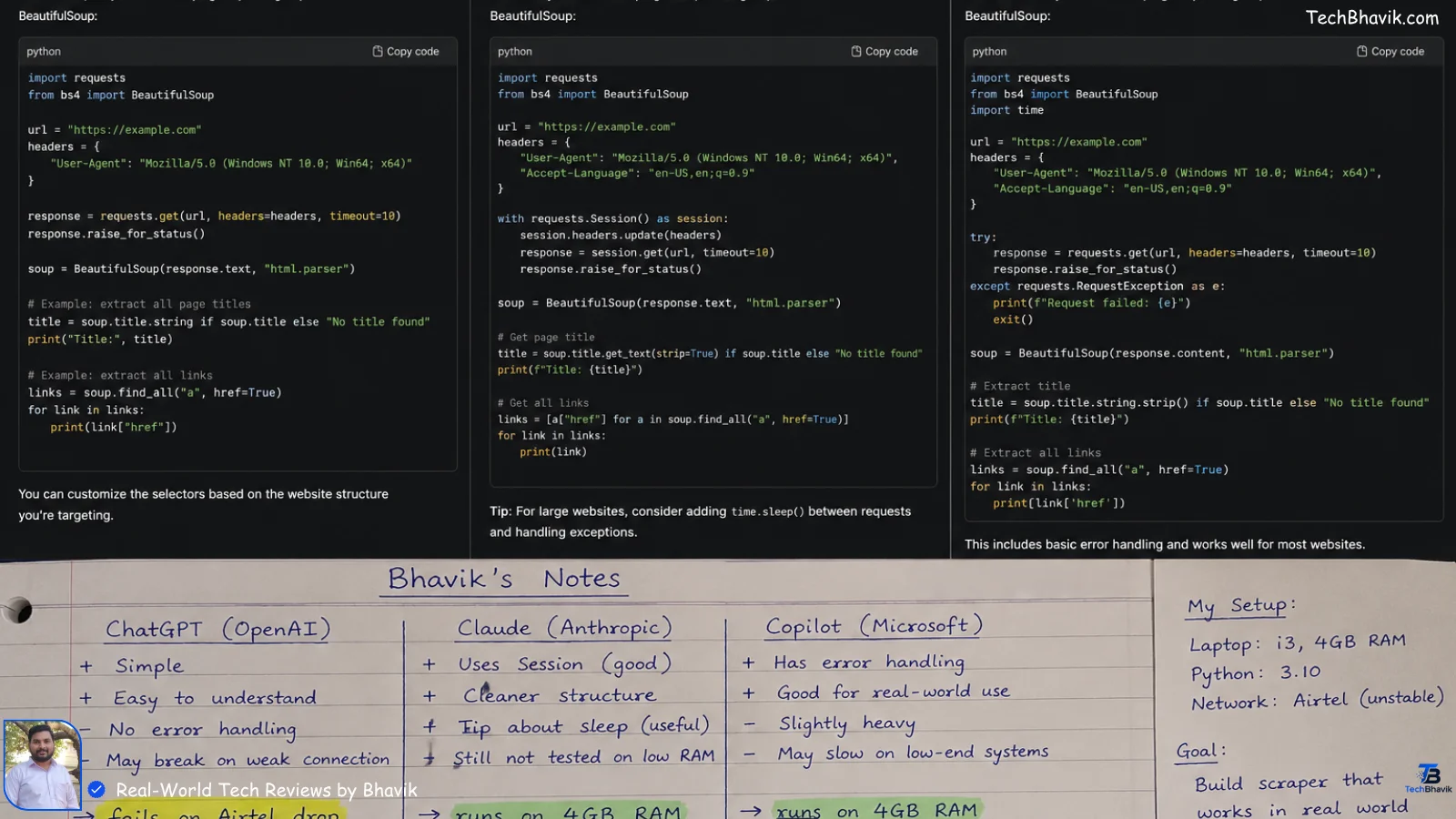Image resolution: width=1456 pixels, height=819 pixels.
Task: Copy code of the snippet printing "Title:", title
Action: pyautogui.click(x=406, y=52)
